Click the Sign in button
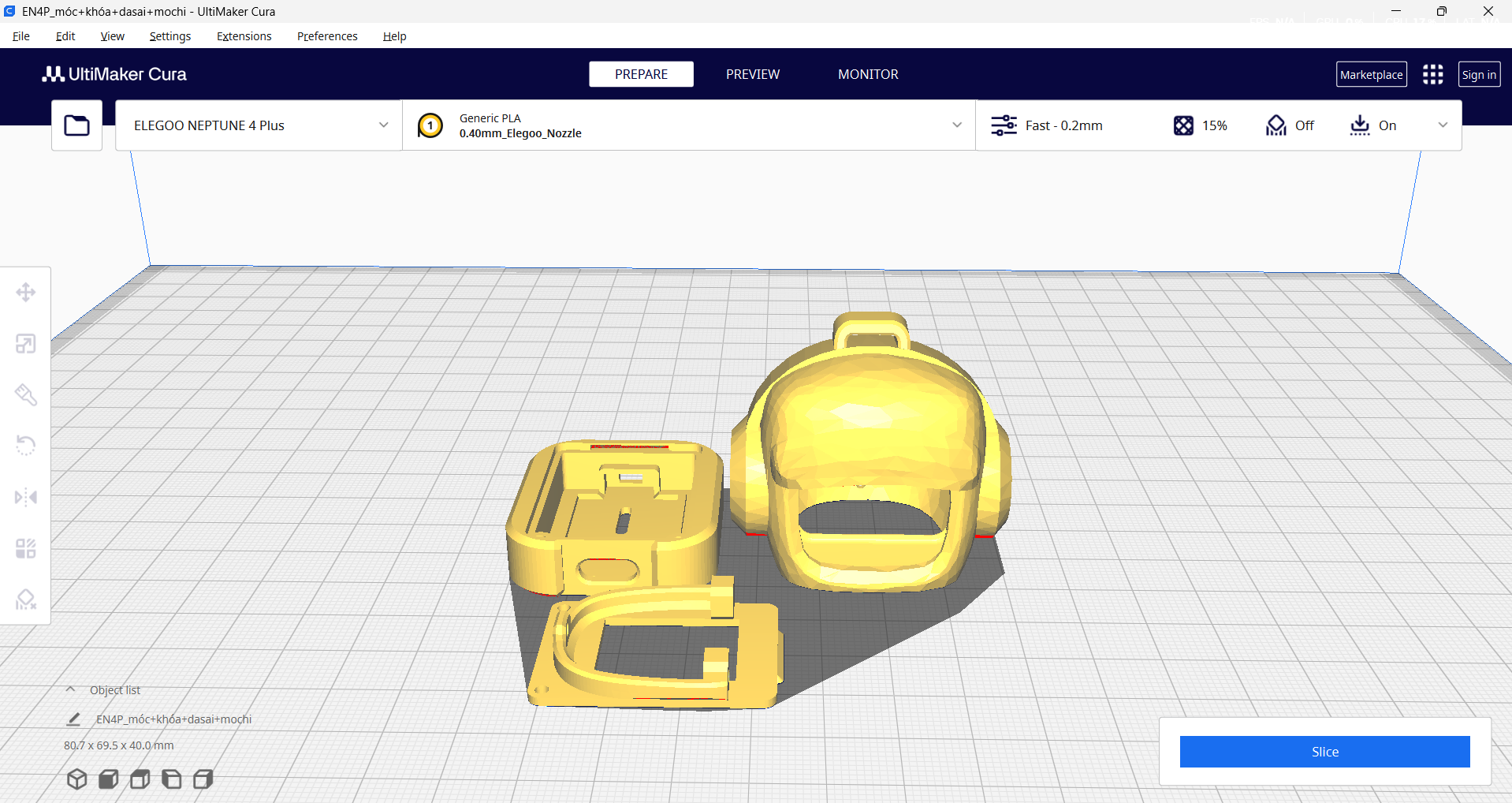This screenshot has width=1512, height=803. point(1478,73)
